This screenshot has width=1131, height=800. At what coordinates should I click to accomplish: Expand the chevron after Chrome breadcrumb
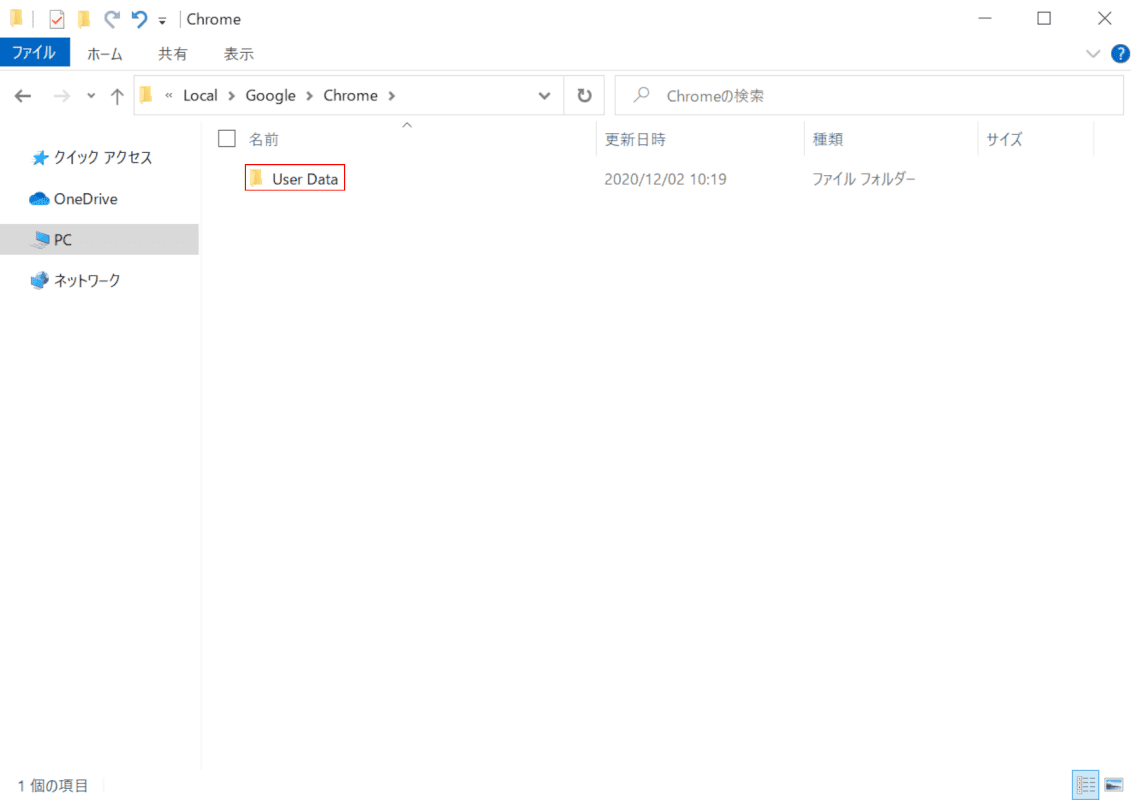pos(392,96)
